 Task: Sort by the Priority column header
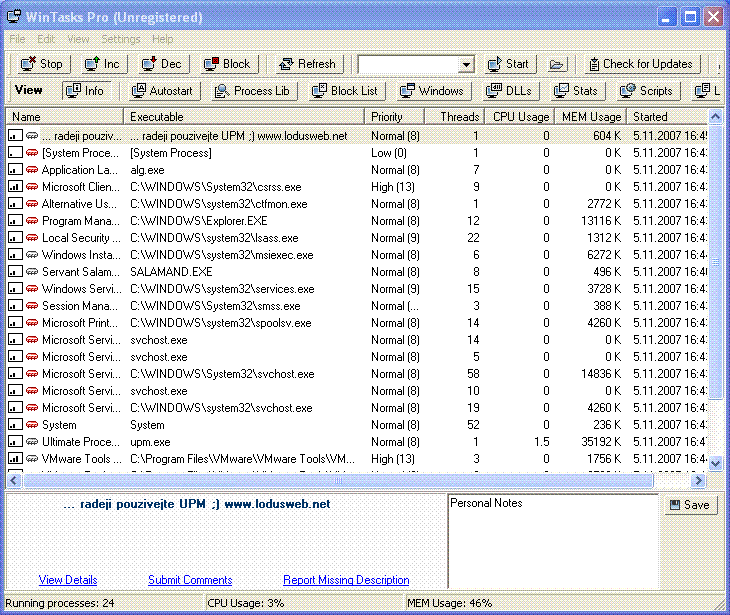click(x=395, y=116)
